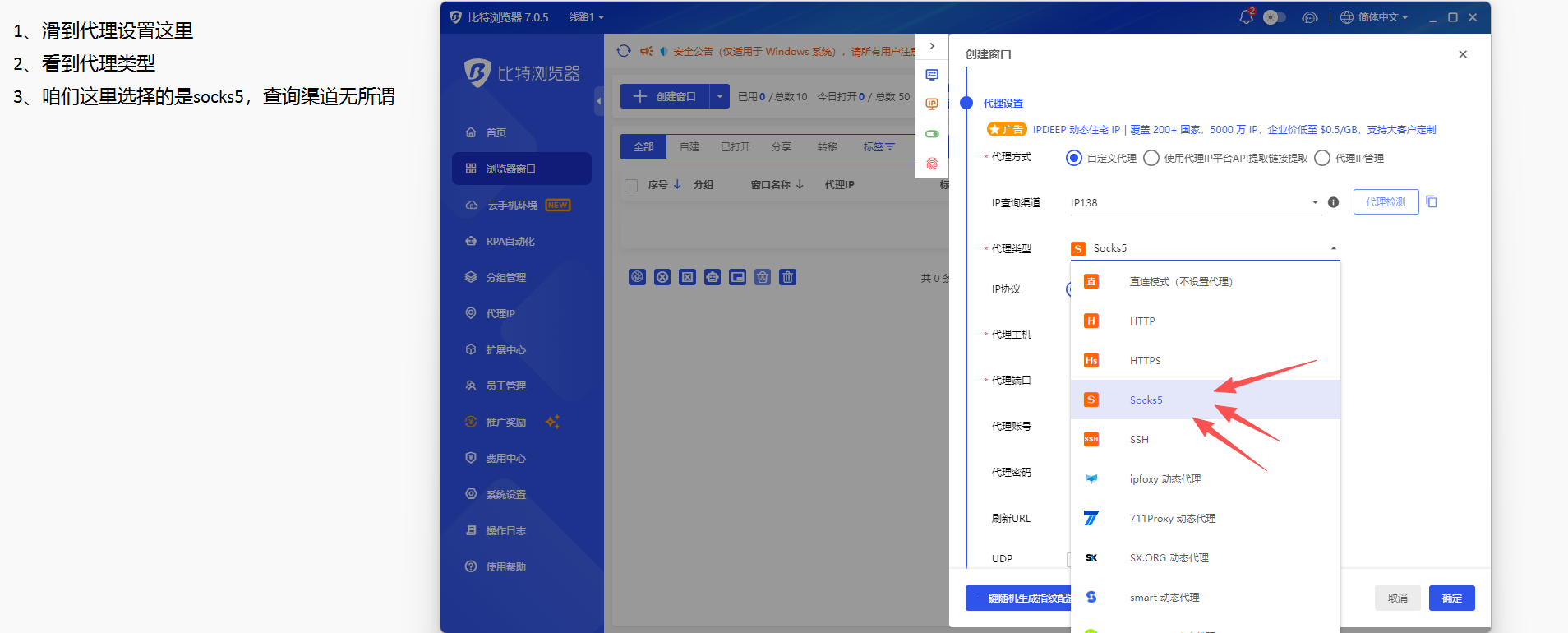Collapse the 代理类型 Socks5 dropdown

[x=1206, y=248]
